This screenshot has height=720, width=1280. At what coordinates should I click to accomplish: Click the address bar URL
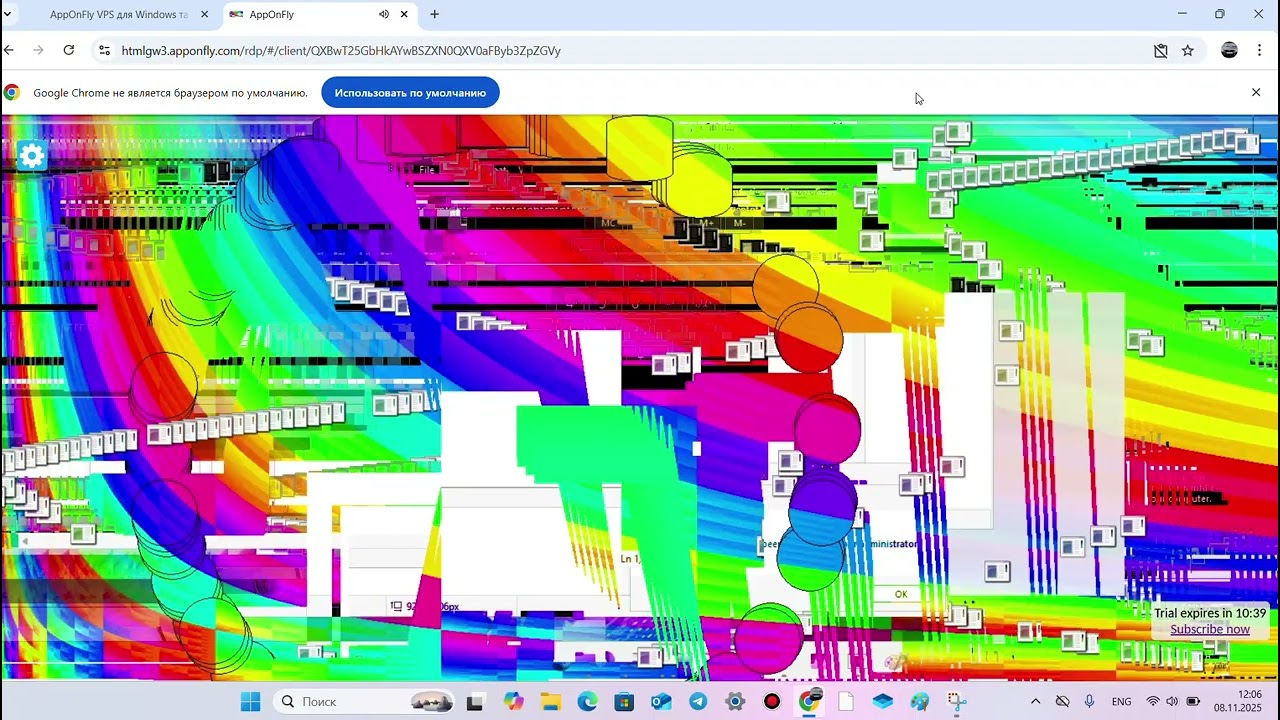[x=341, y=51]
